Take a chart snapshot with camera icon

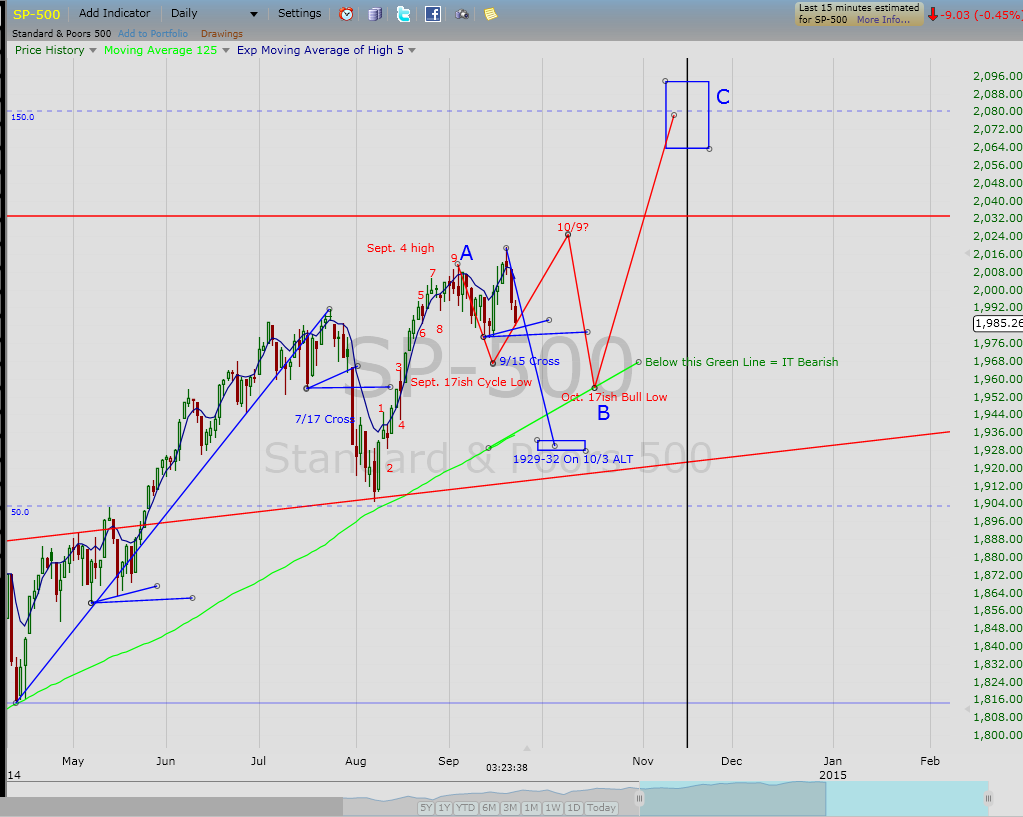click(462, 14)
